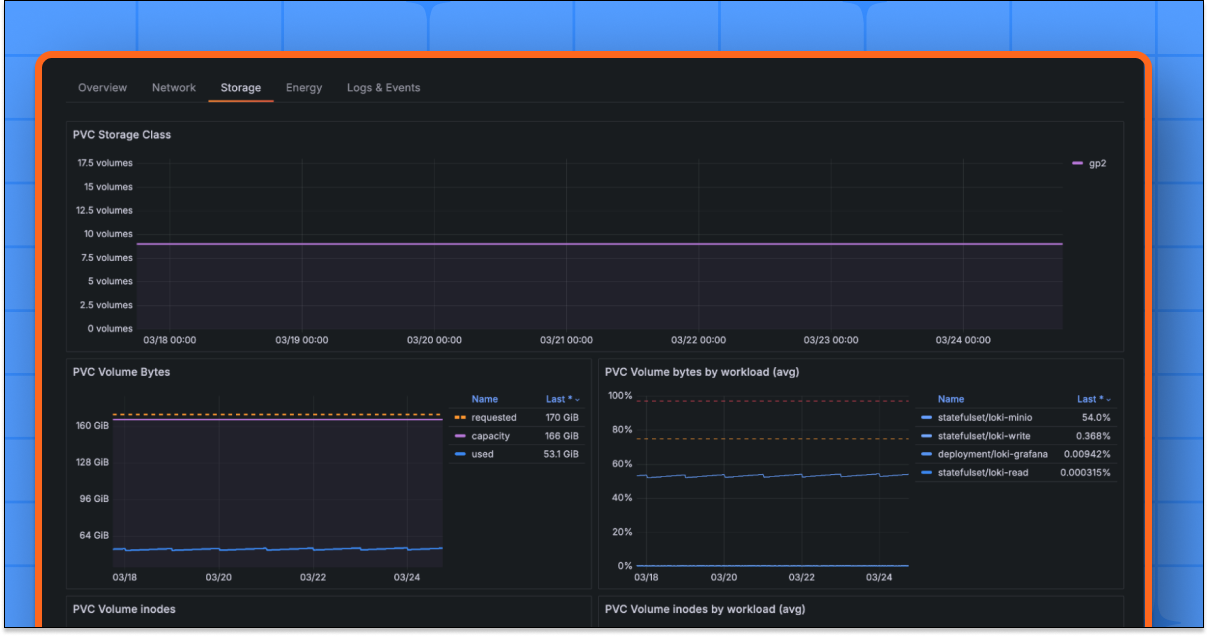Click statefulset/loki-minio's blue legend marker
1208x636 pixels.
pyautogui.click(x=928, y=417)
